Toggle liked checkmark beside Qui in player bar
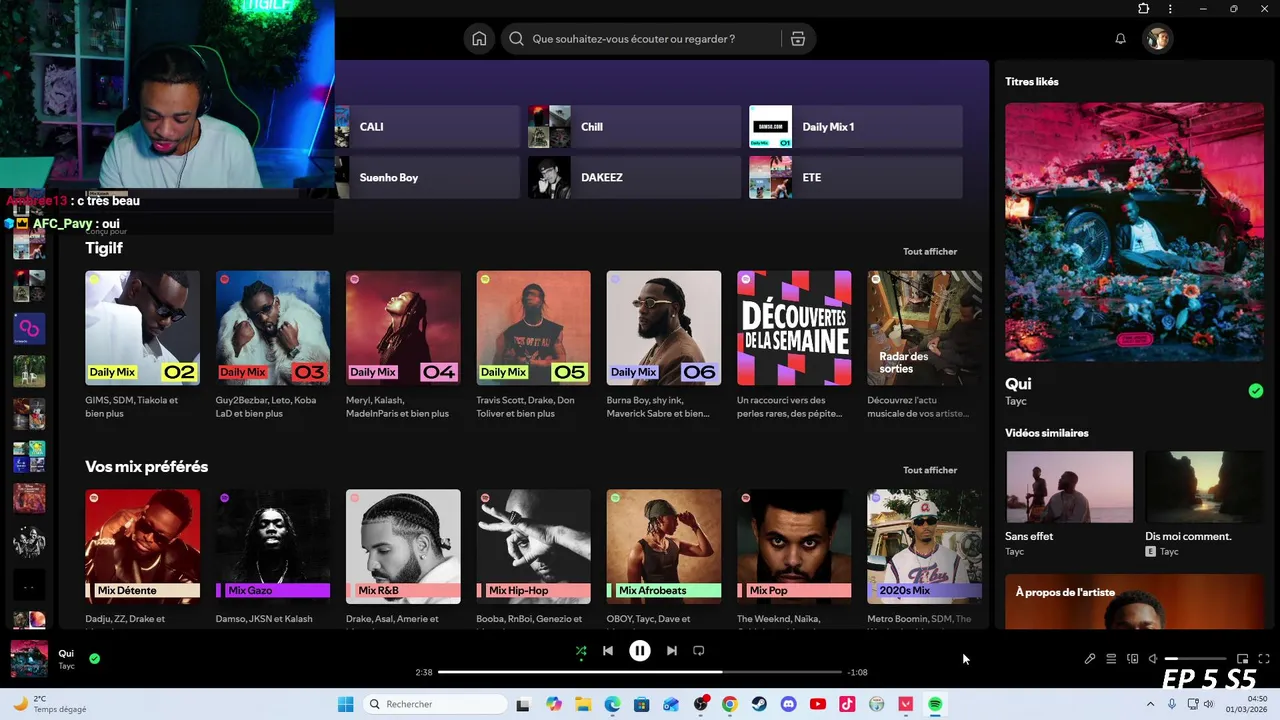 [x=94, y=659]
